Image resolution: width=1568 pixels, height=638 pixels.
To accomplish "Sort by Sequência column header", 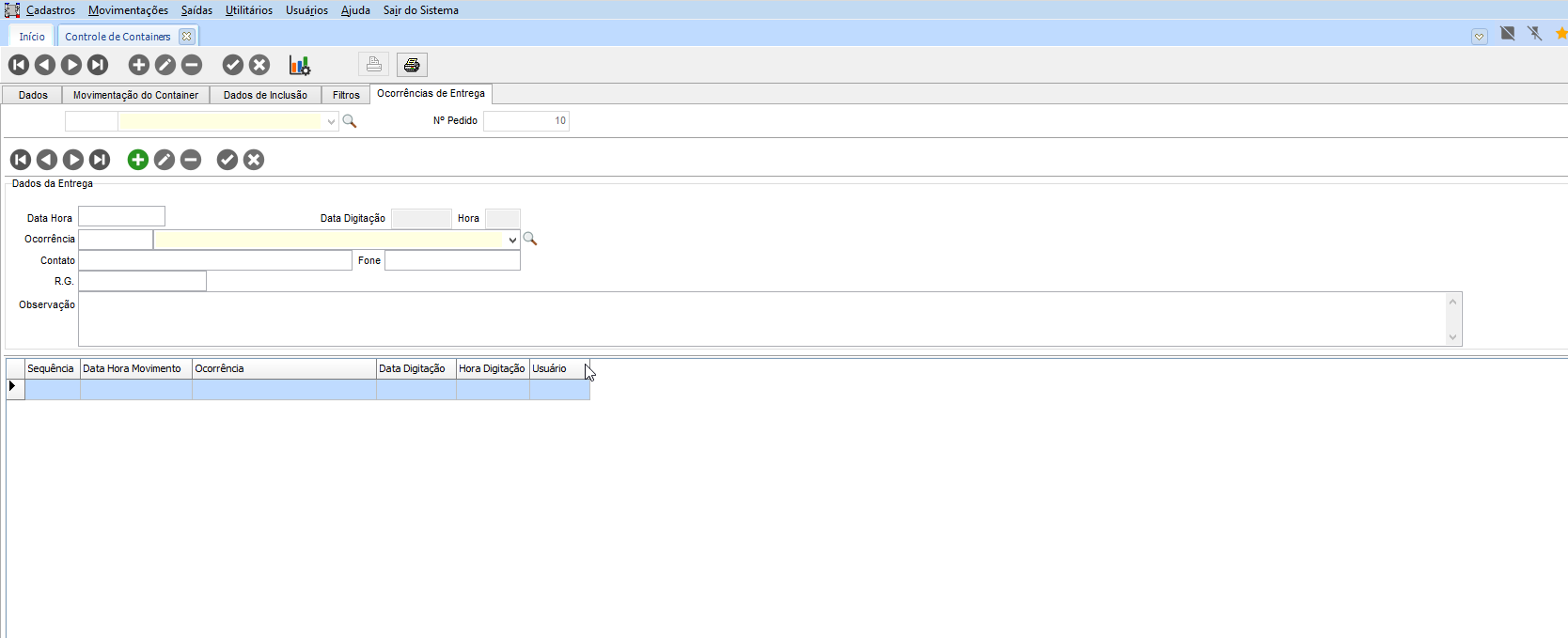I will tap(53, 369).
